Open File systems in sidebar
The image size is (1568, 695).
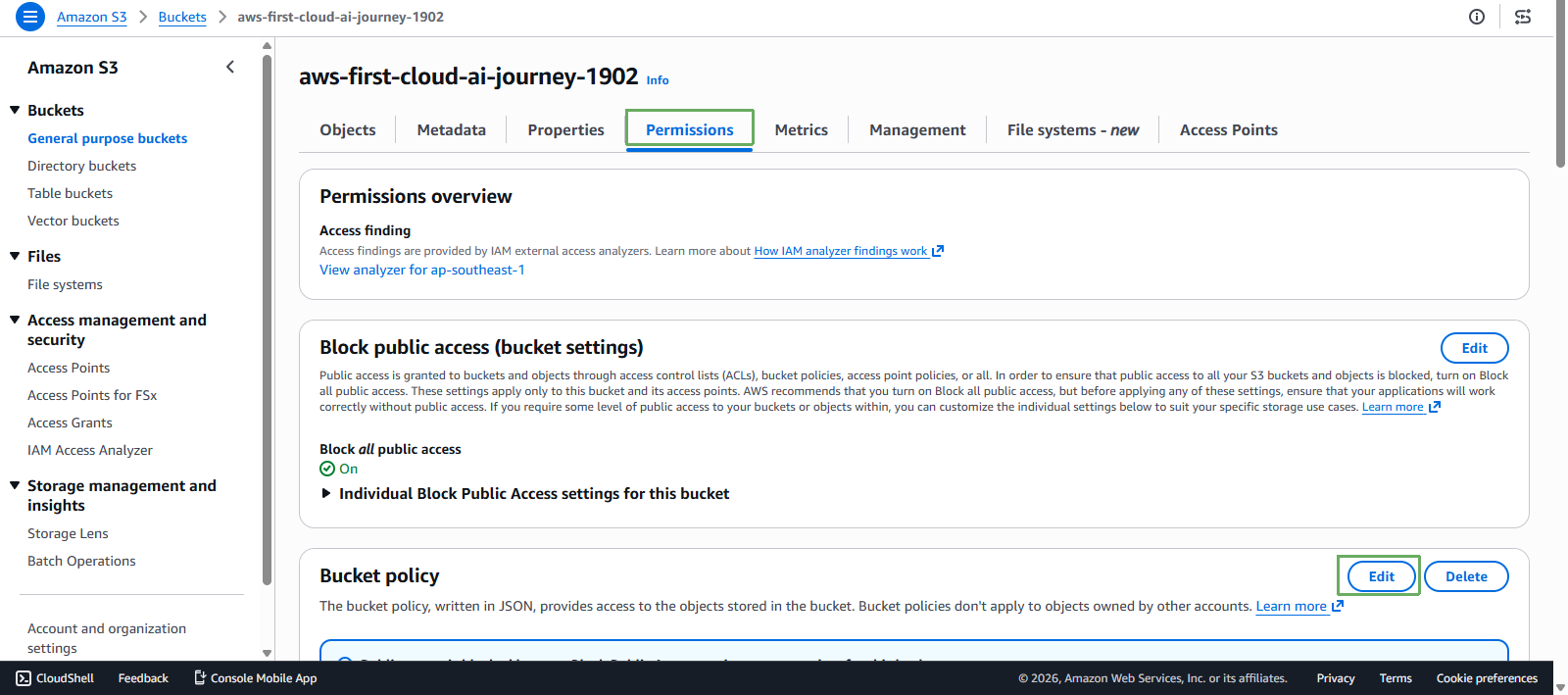(65, 284)
